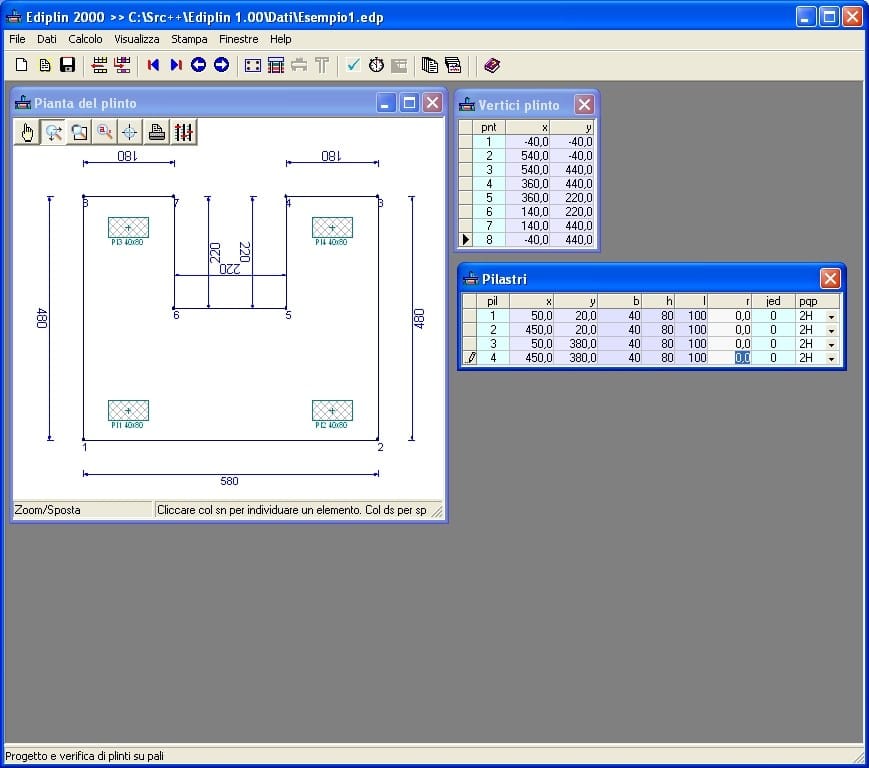Click the stopwatch icon in main toolbar
Screen dimensions: 869x768
pyautogui.click(x=376, y=65)
